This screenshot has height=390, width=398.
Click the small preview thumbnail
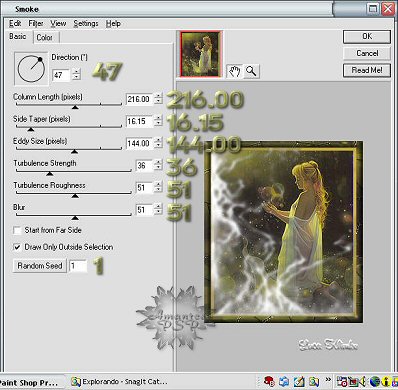coord(200,54)
